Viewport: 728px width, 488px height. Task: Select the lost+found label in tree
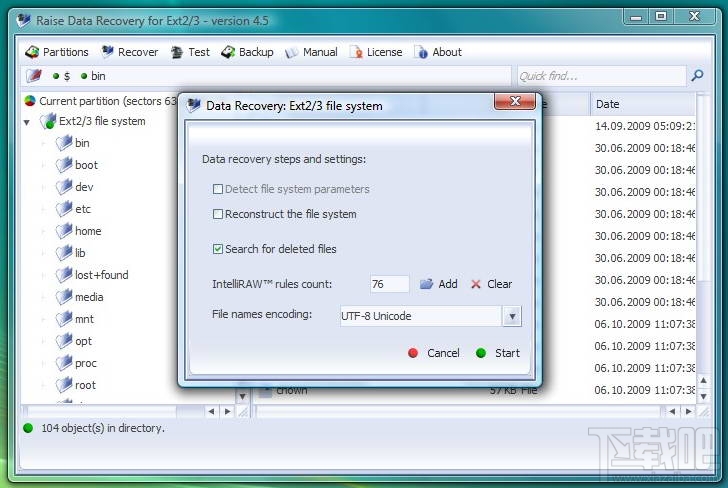click(102, 275)
